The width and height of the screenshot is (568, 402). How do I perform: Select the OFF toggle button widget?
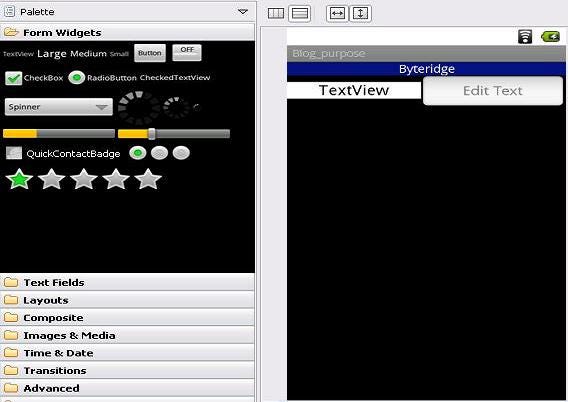tap(187, 52)
